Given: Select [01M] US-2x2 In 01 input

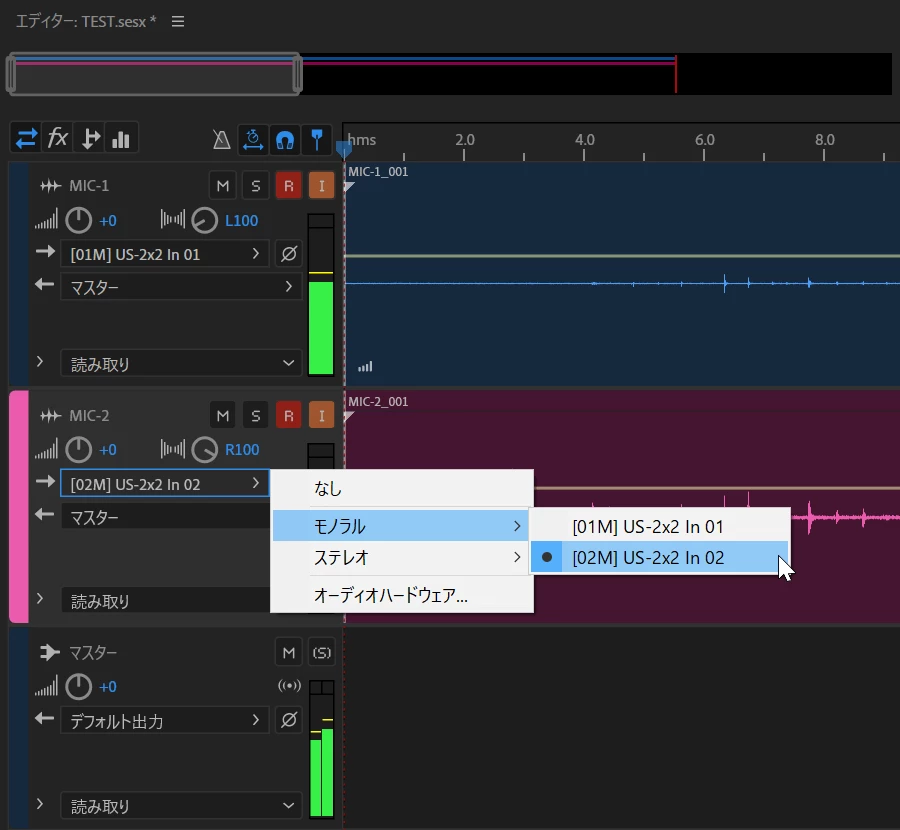Looking at the screenshot, I should click(659, 526).
